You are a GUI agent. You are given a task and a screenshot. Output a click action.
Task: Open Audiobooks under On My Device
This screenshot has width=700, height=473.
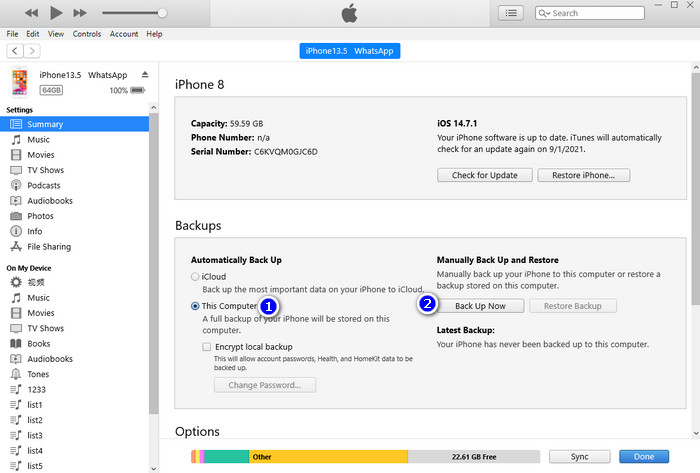pos(74,359)
